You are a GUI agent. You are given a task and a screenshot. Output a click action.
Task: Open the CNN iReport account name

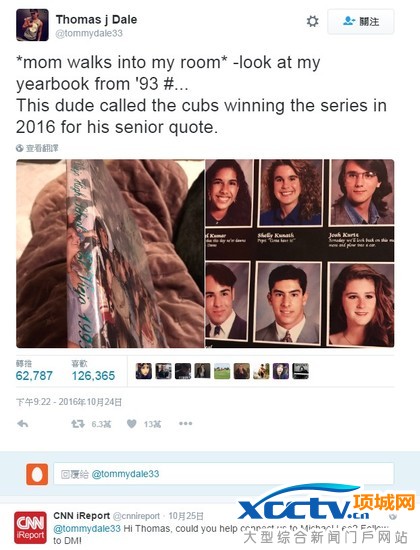pyautogui.click(x=82, y=516)
